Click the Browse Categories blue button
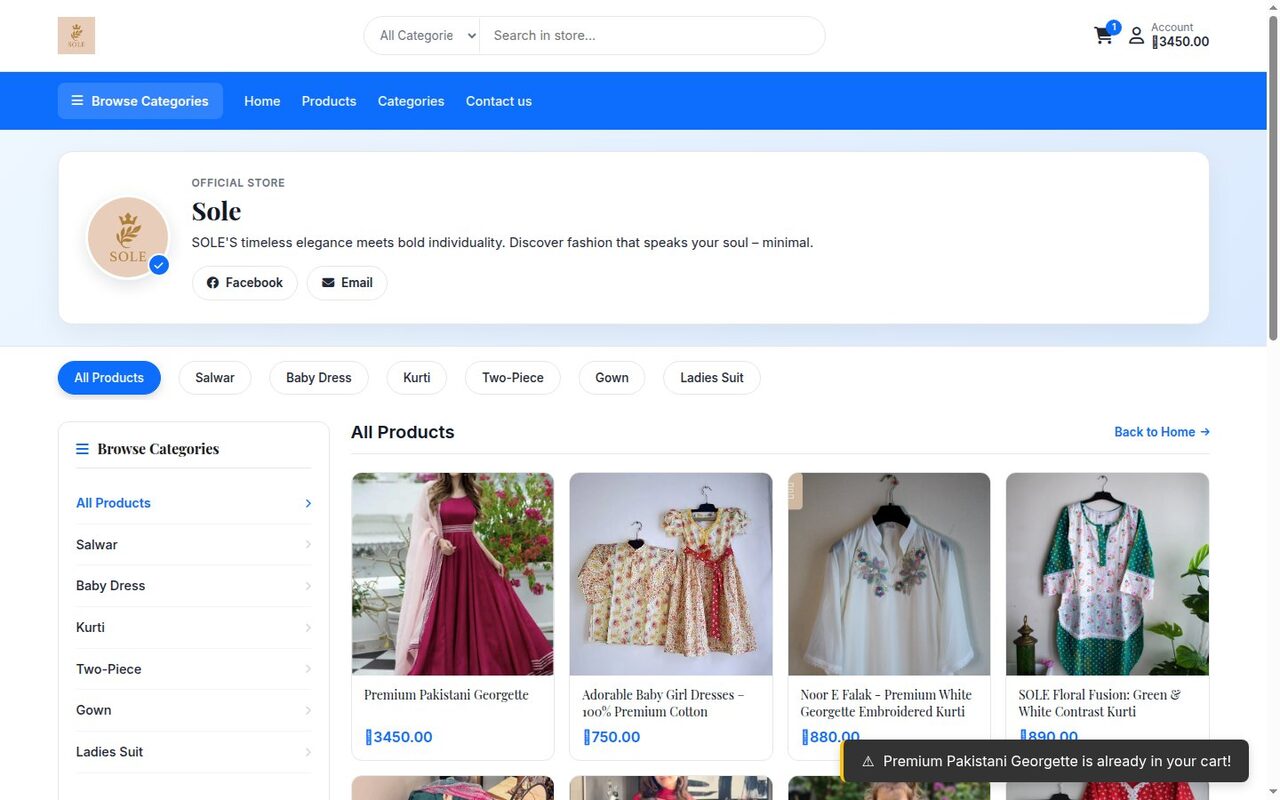The width and height of the screenshot is (1280, 800). tap(140, 101)
